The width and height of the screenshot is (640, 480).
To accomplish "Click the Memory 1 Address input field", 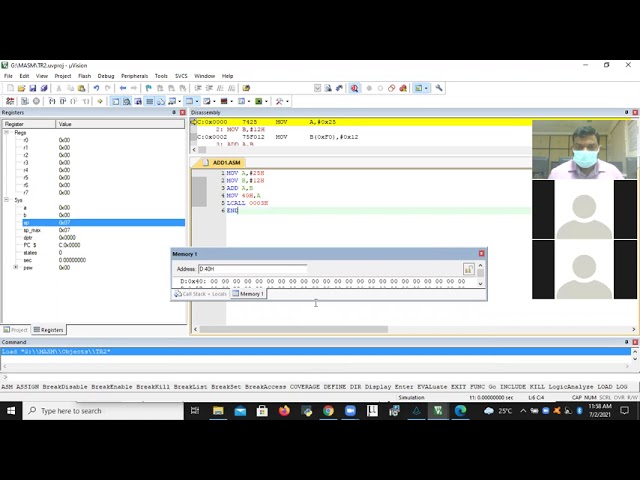I will pyautogui.click(x=250, y=269).
